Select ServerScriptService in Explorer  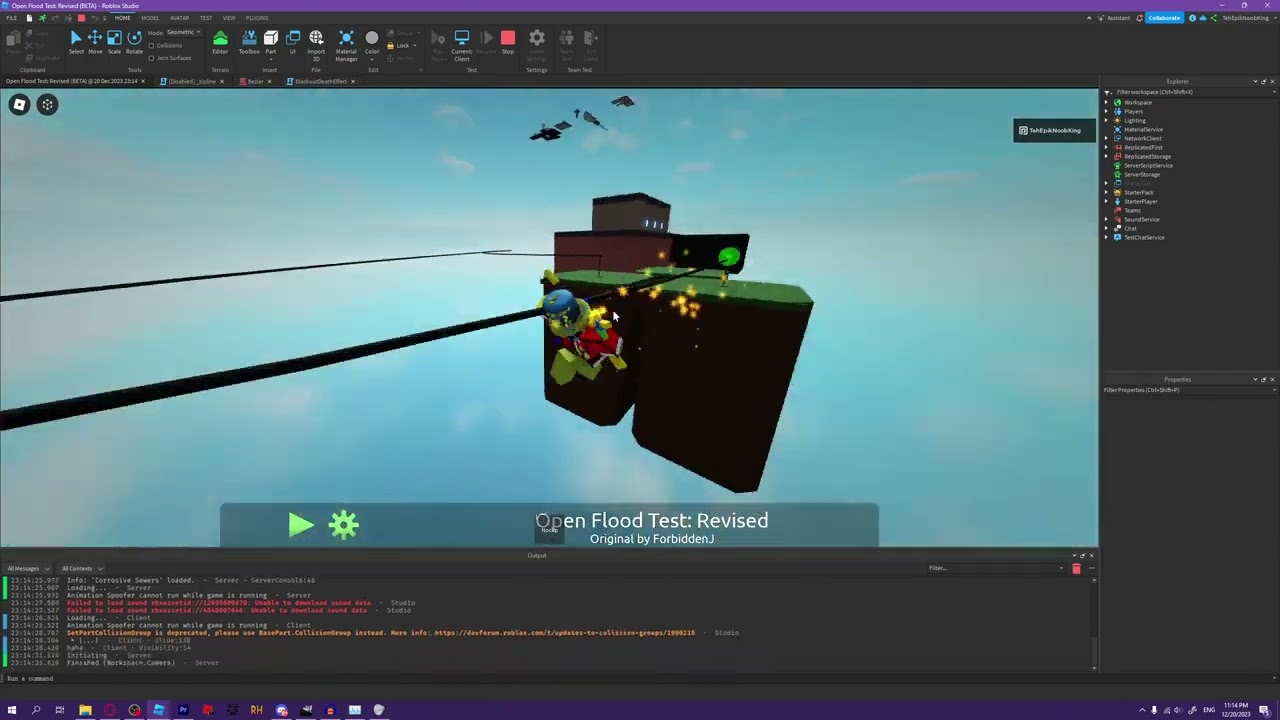click(1148, 165)
